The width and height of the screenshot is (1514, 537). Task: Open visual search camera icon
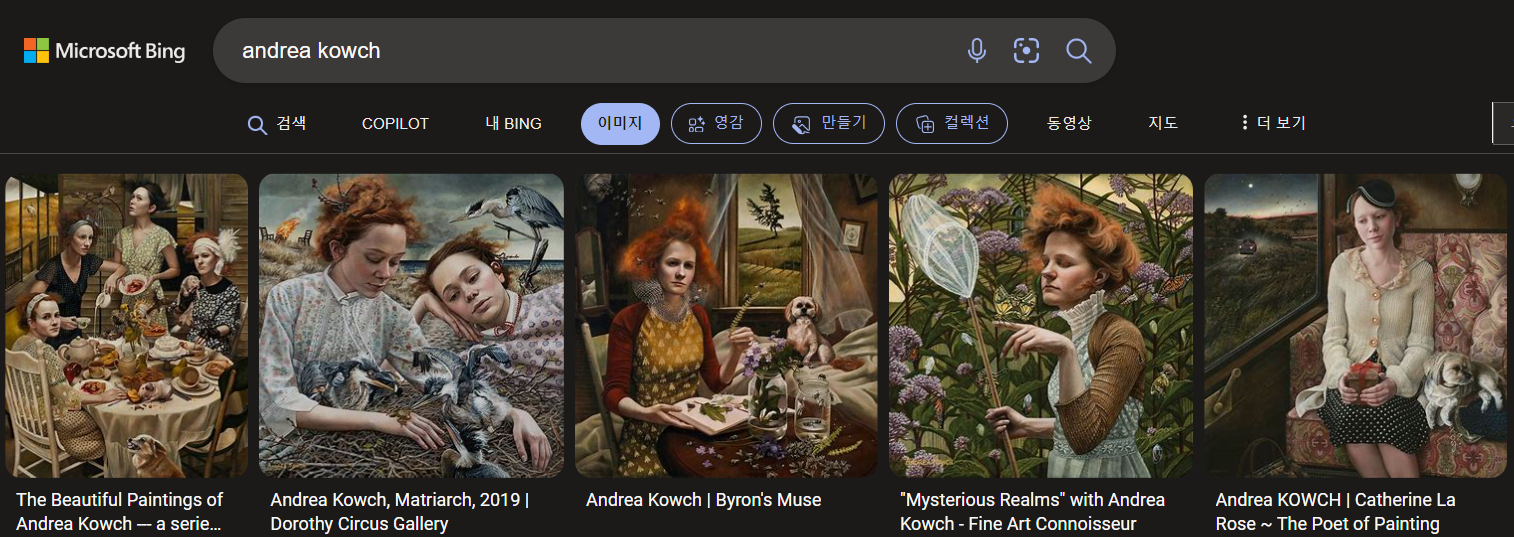tap(1027, 51)
